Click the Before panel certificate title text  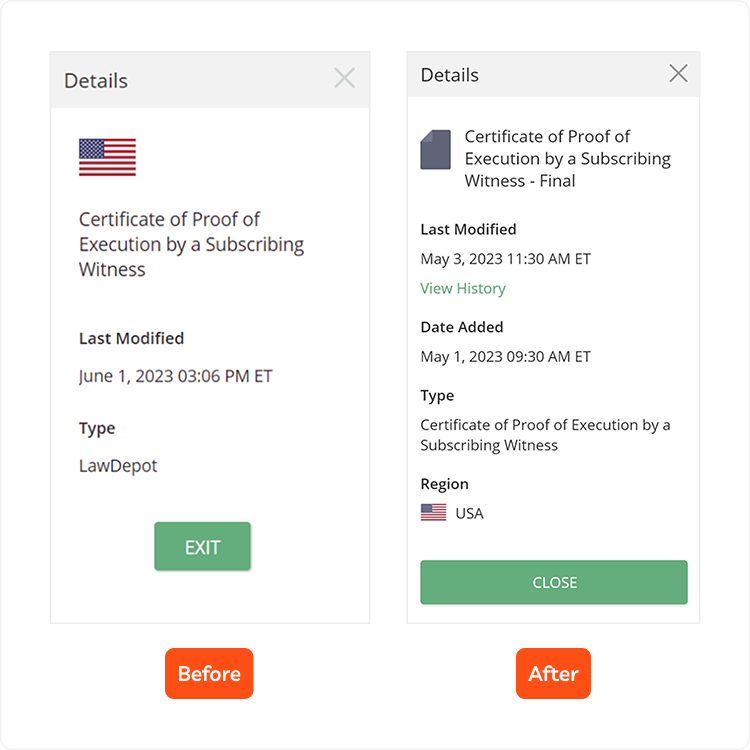(191, 244)
